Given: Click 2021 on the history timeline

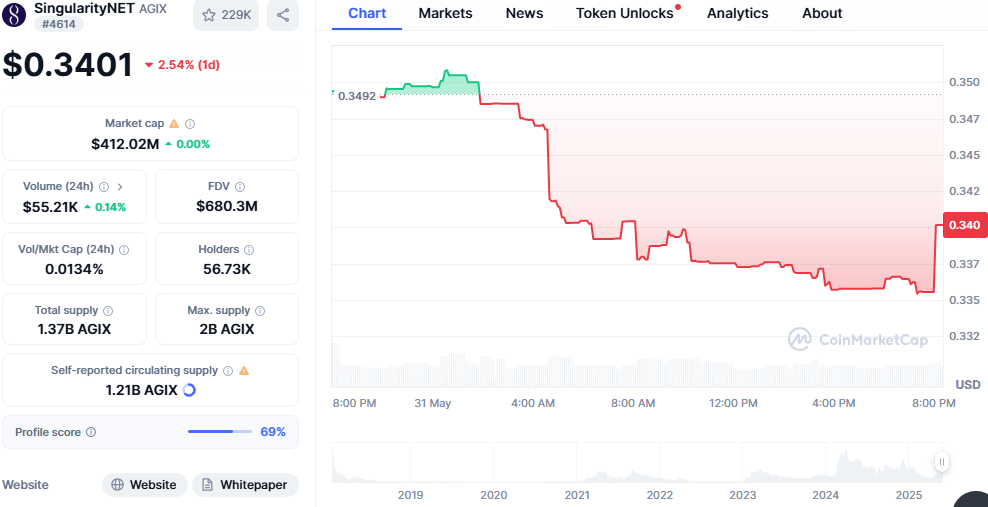Looking at the screenshot, I should point(577,495).
